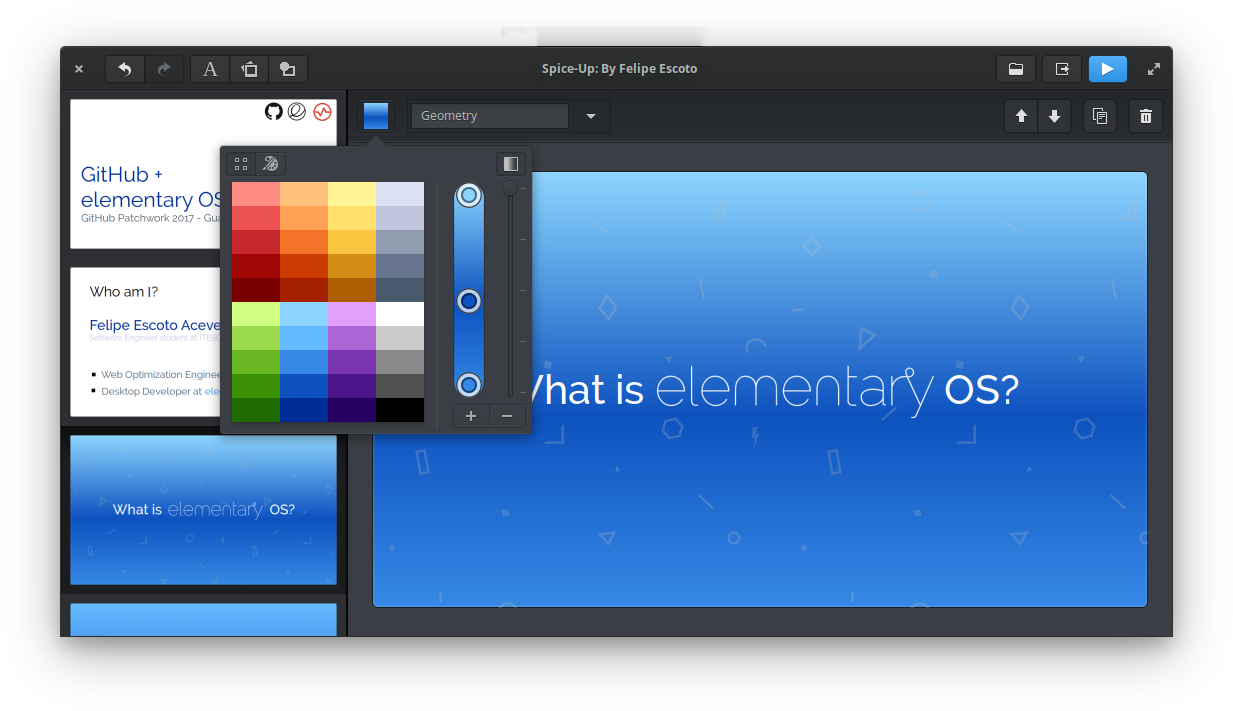Pick the lightest orange swatch
1233x711 pixels.
[304, 194]
